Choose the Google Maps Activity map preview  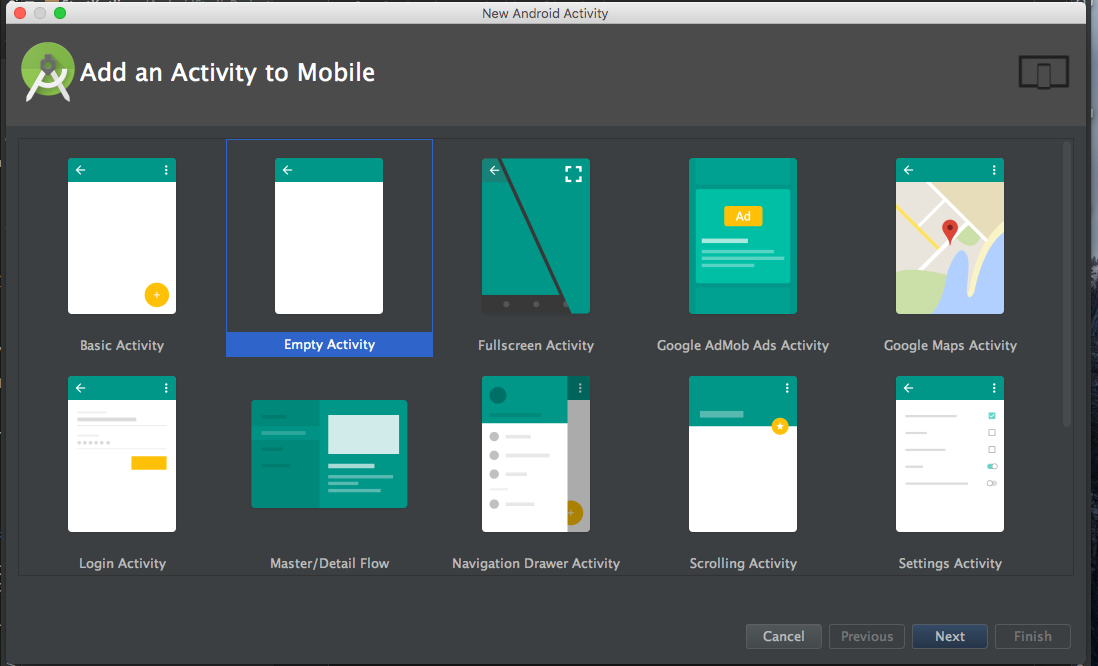point(950,236)
